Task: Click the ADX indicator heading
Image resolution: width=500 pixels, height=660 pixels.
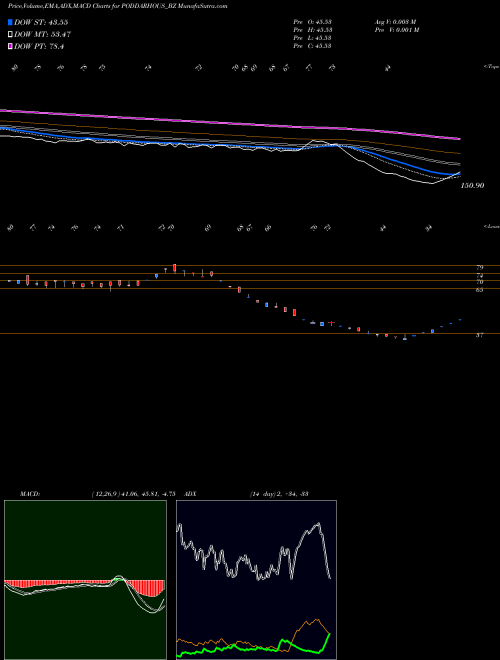Action: click(190, 494)
